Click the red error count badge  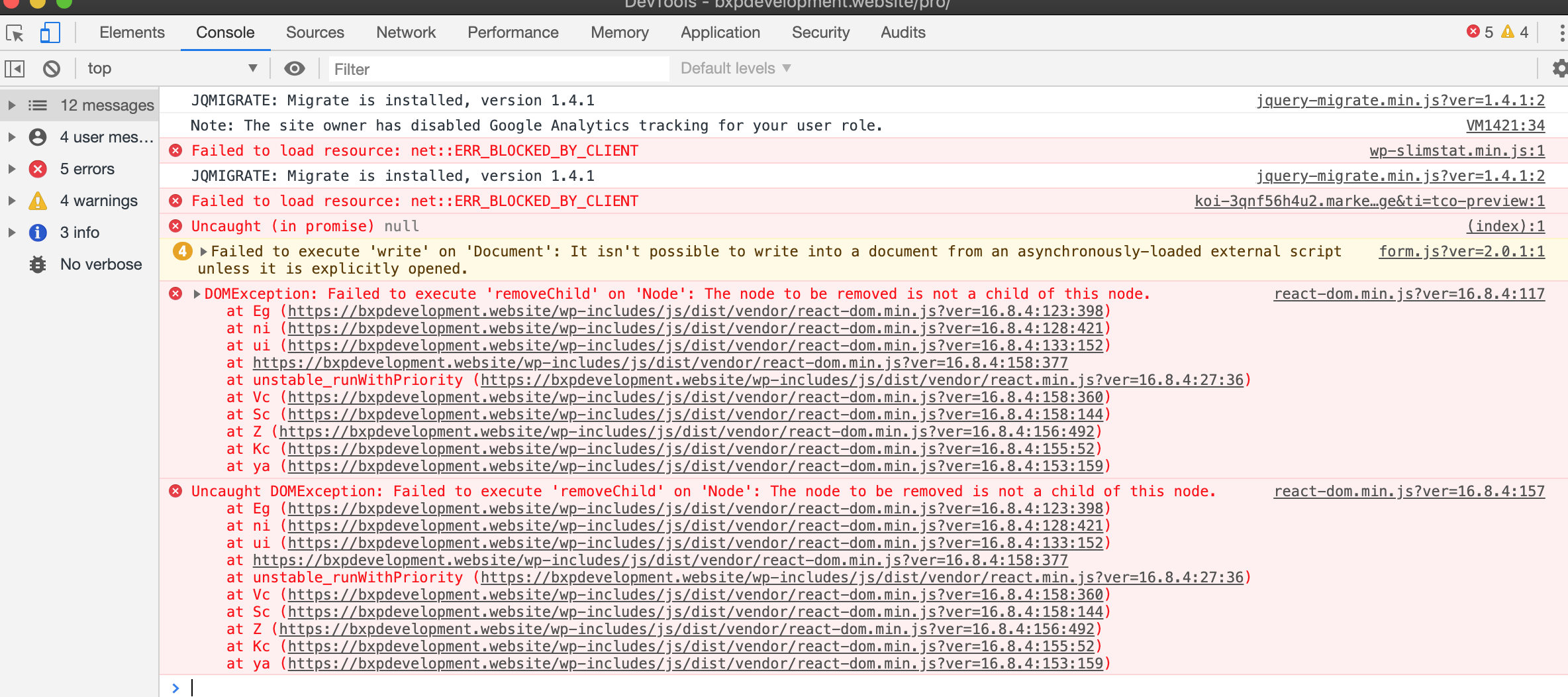[x=1480, y=32]
